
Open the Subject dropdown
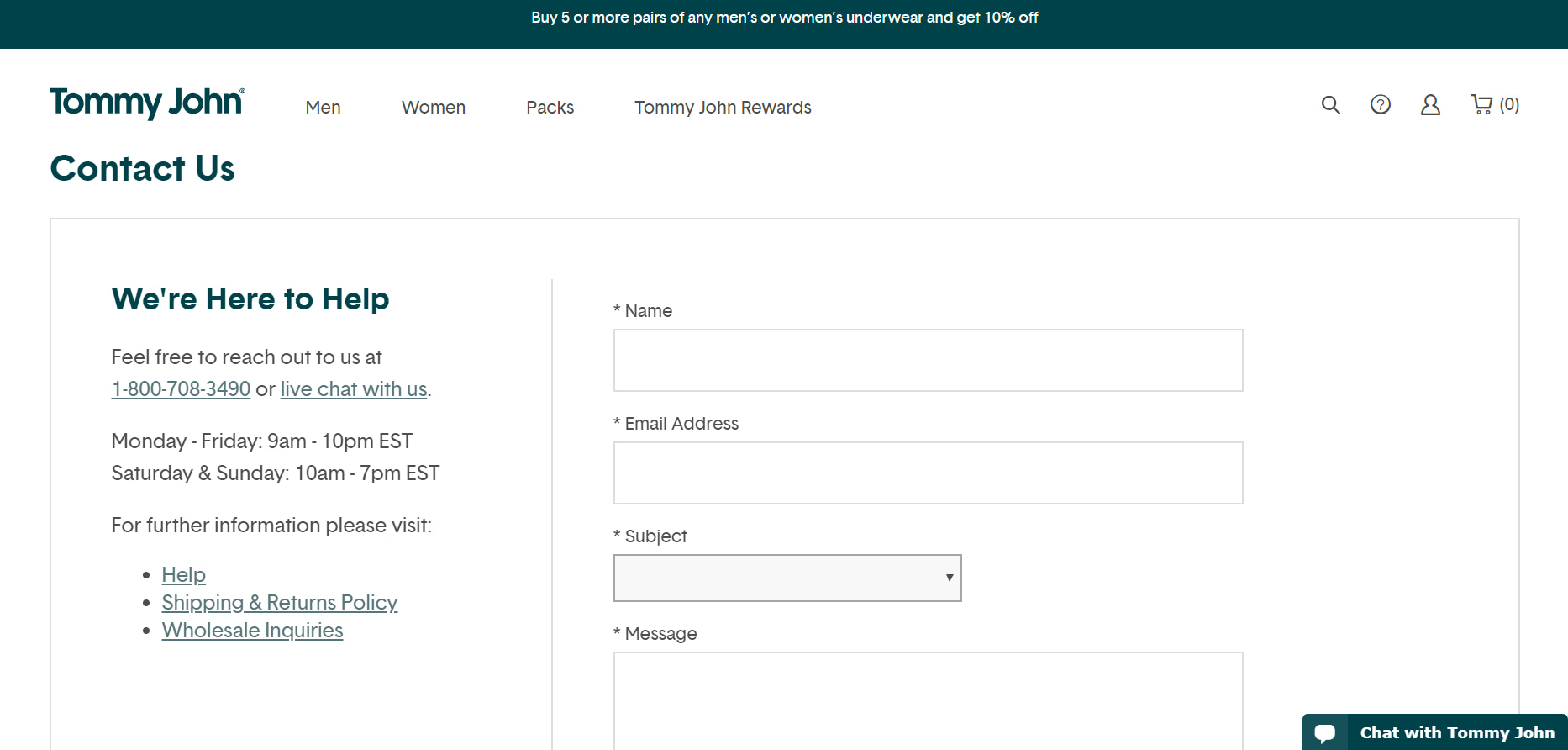[x=787, y=578]
